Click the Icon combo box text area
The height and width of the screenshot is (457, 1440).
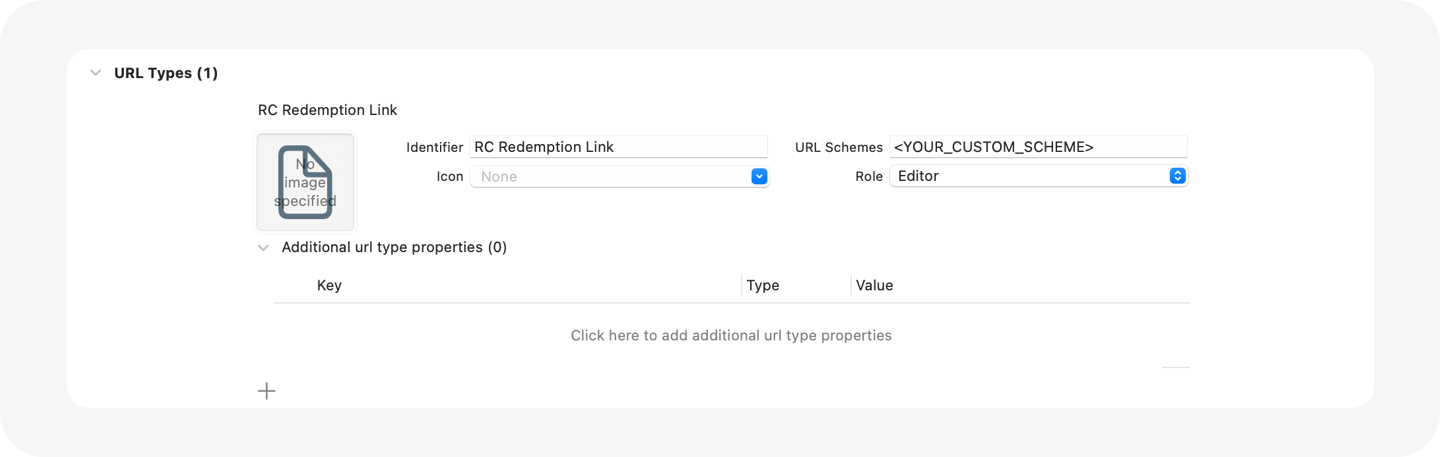tap(610, 177)
